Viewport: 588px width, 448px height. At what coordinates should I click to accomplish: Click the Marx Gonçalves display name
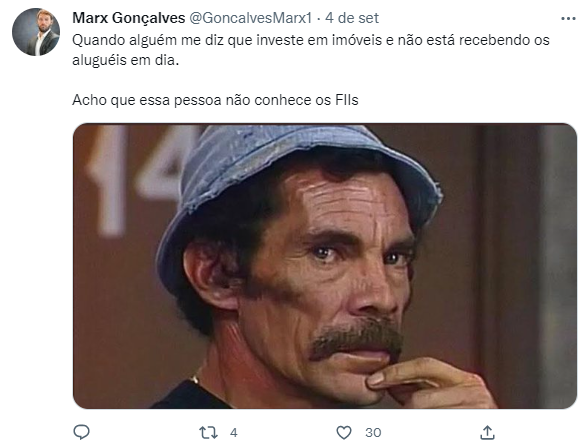tap(129, 18)
